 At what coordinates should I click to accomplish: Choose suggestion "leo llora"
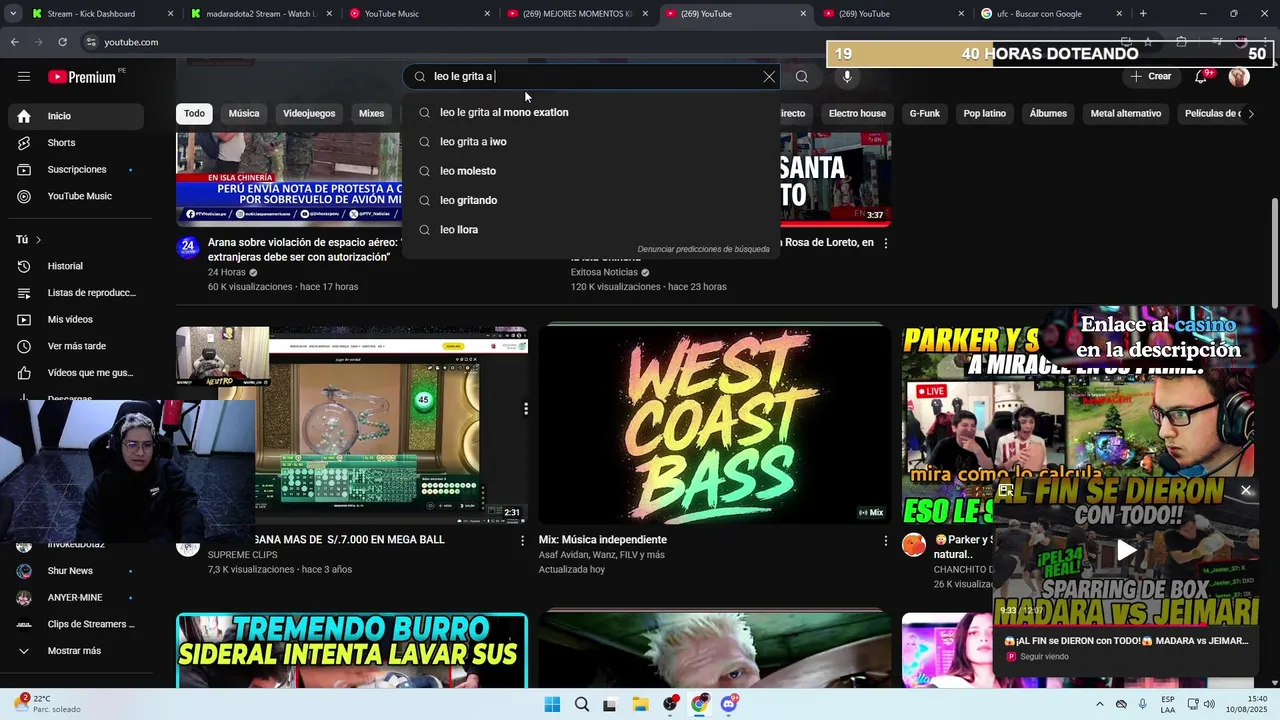pyautogui.click(x=590, y=230)
